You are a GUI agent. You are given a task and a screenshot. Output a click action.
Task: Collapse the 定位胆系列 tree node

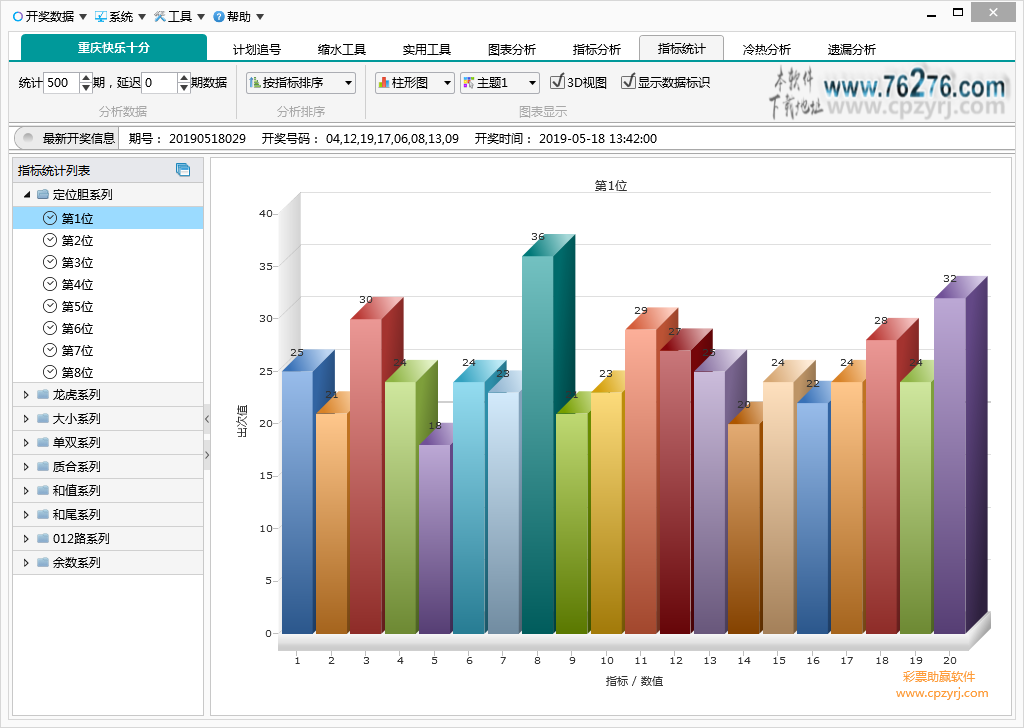tap(27, 195)
